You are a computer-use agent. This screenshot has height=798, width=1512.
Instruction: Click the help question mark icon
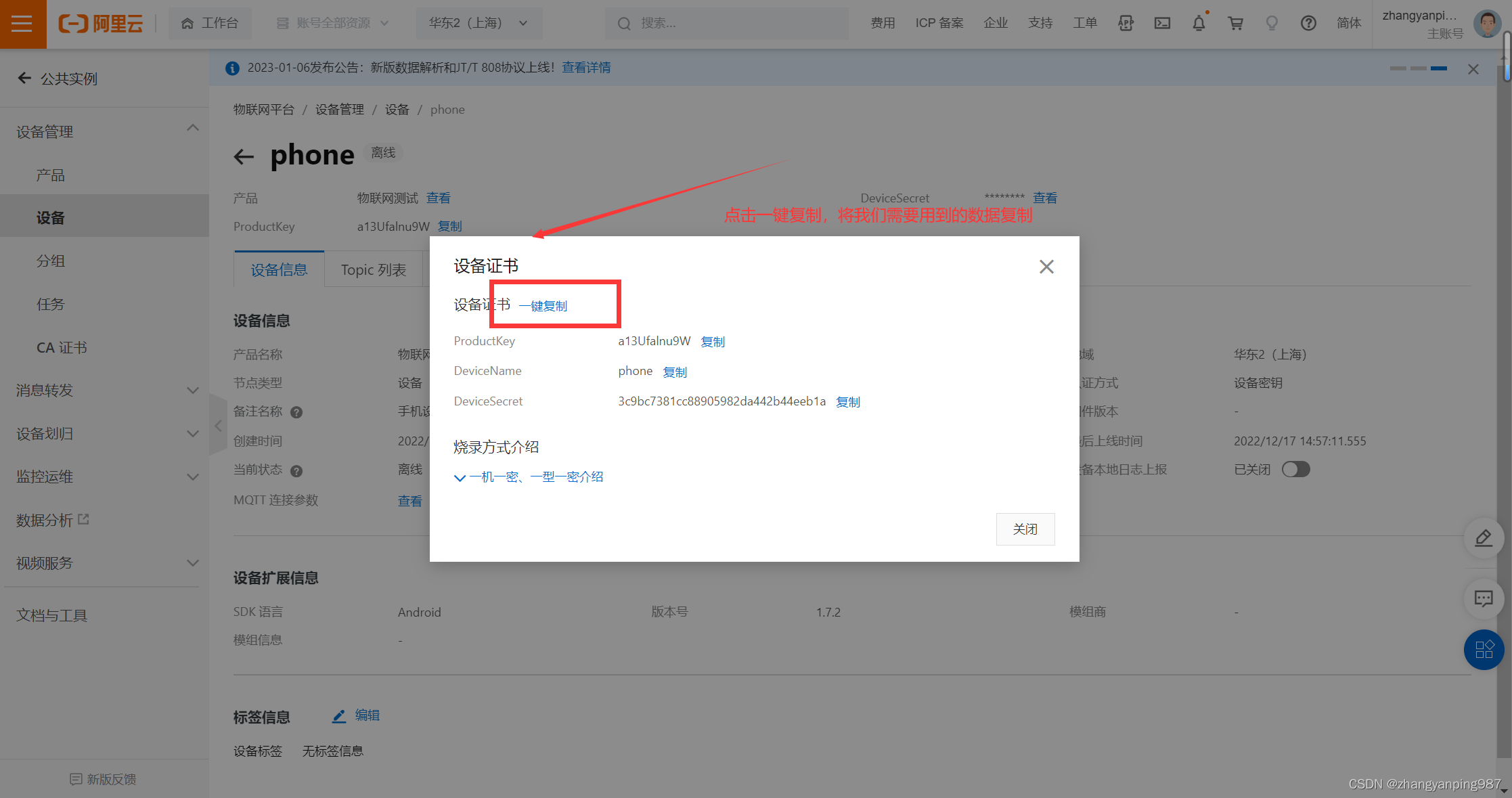tap(1308, 24)
